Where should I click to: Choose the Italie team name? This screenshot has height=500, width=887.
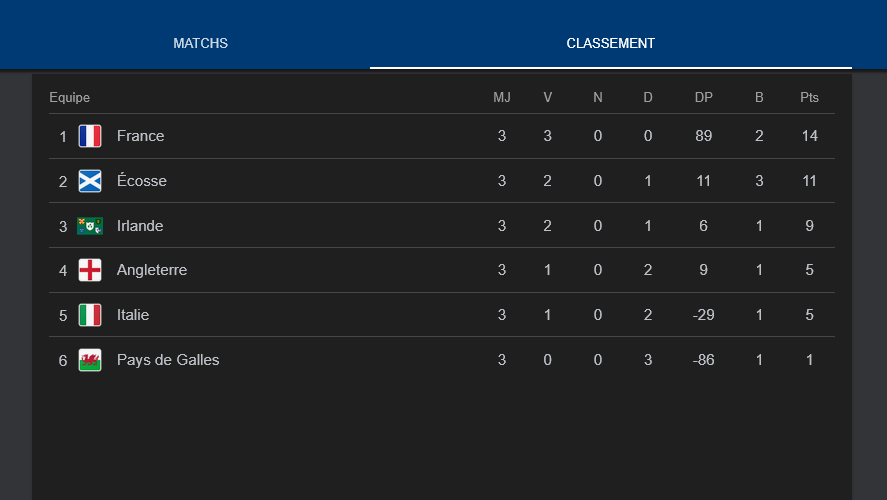[133, 315]
